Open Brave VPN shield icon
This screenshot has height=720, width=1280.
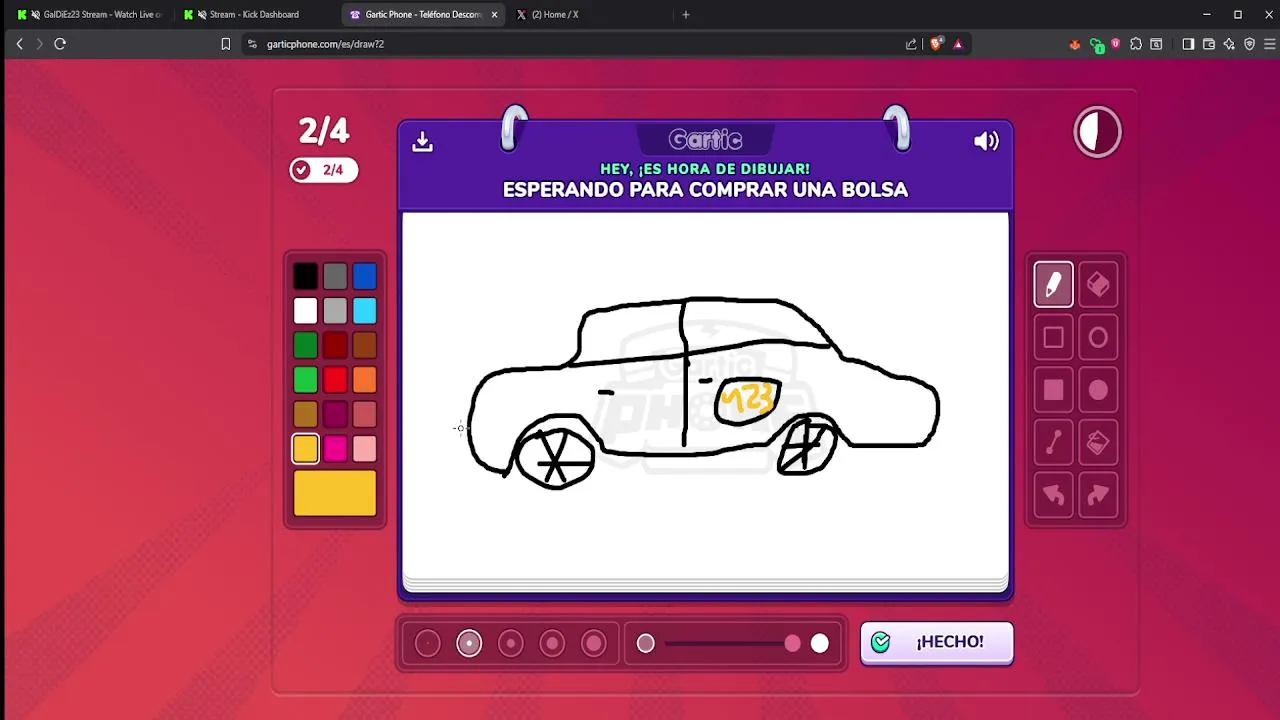[1249, 44]
